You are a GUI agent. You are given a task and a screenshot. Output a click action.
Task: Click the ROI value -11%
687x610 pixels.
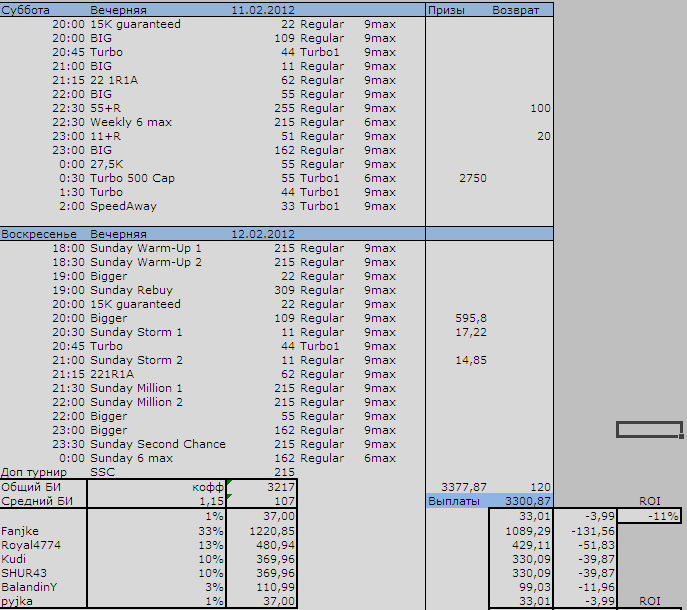point(663,517)
